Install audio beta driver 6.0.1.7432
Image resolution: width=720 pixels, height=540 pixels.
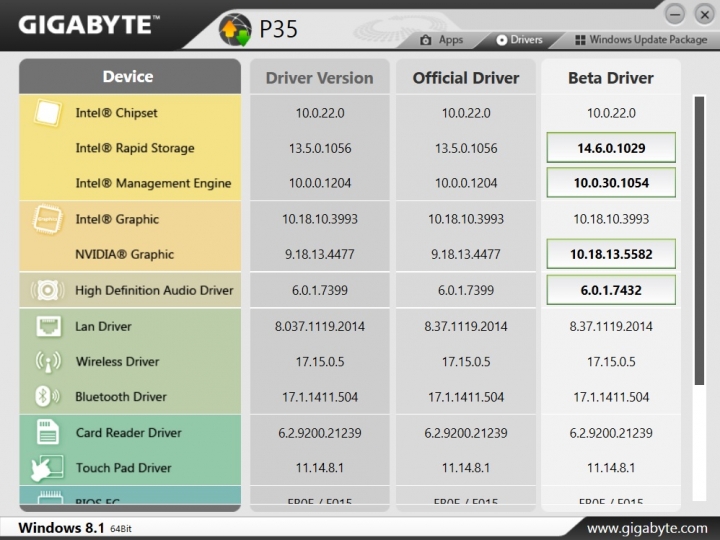pos(611,290)
